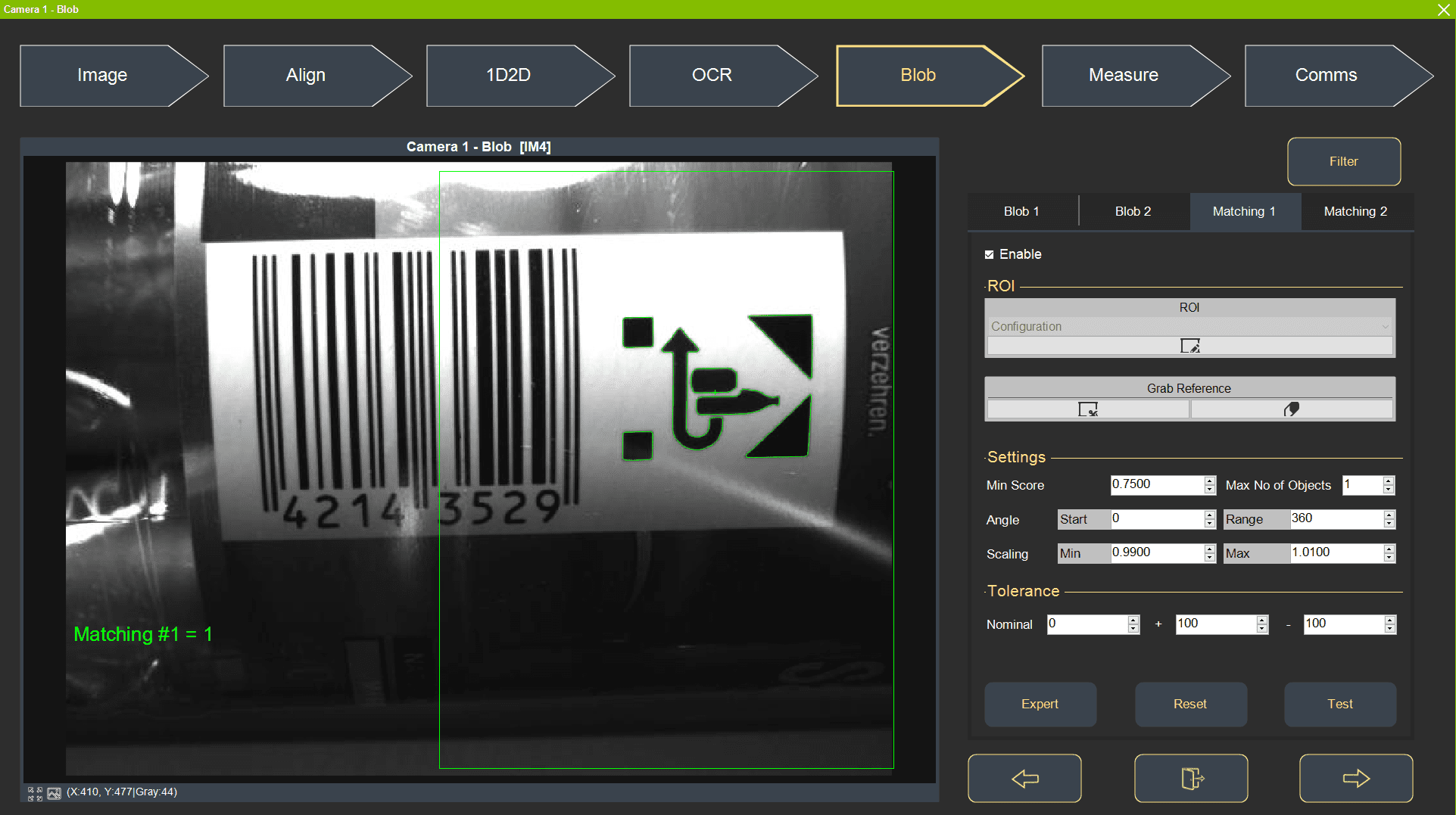Increase Nominal tolerance value
Image resolution: width=1456 pixels, height=815 pixels.
click(x=1133, y=620)
